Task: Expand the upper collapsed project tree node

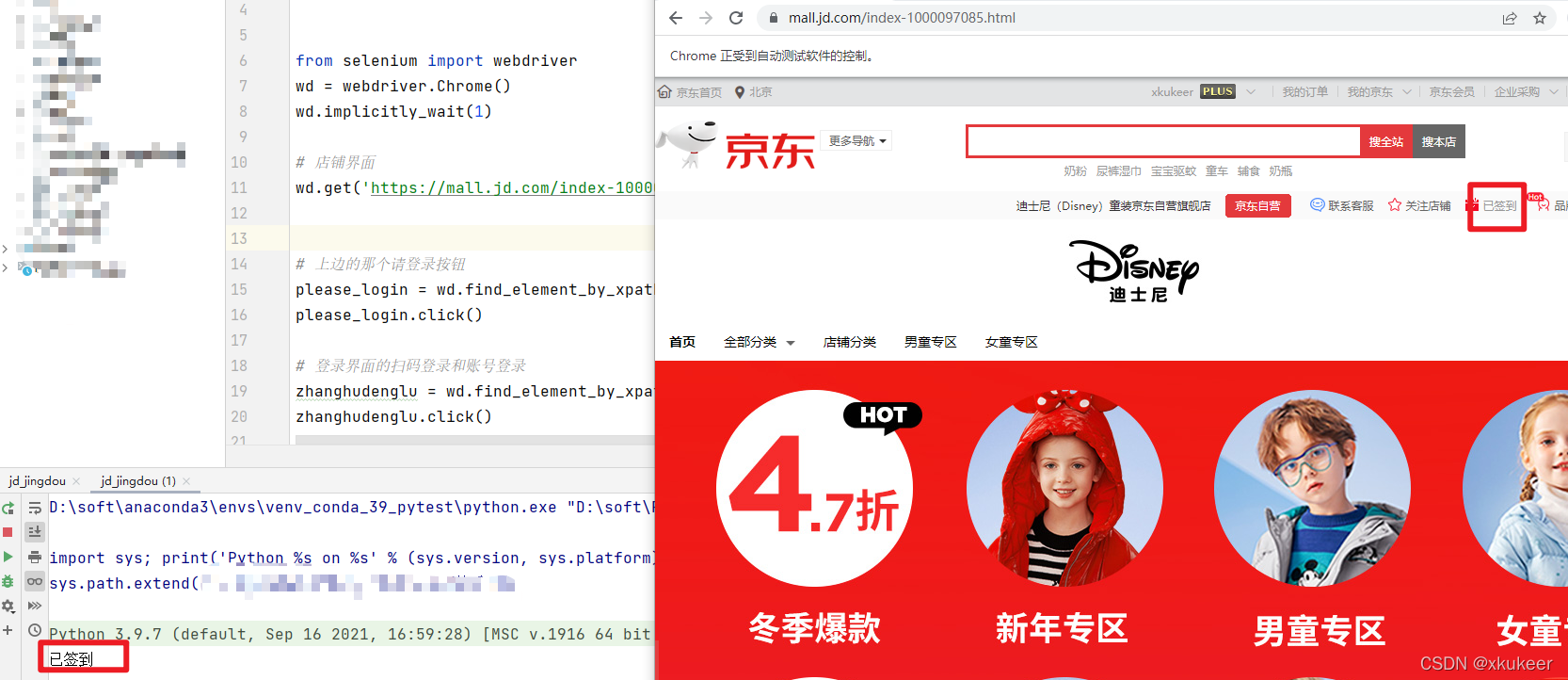Action: click(x=5, y=249)
